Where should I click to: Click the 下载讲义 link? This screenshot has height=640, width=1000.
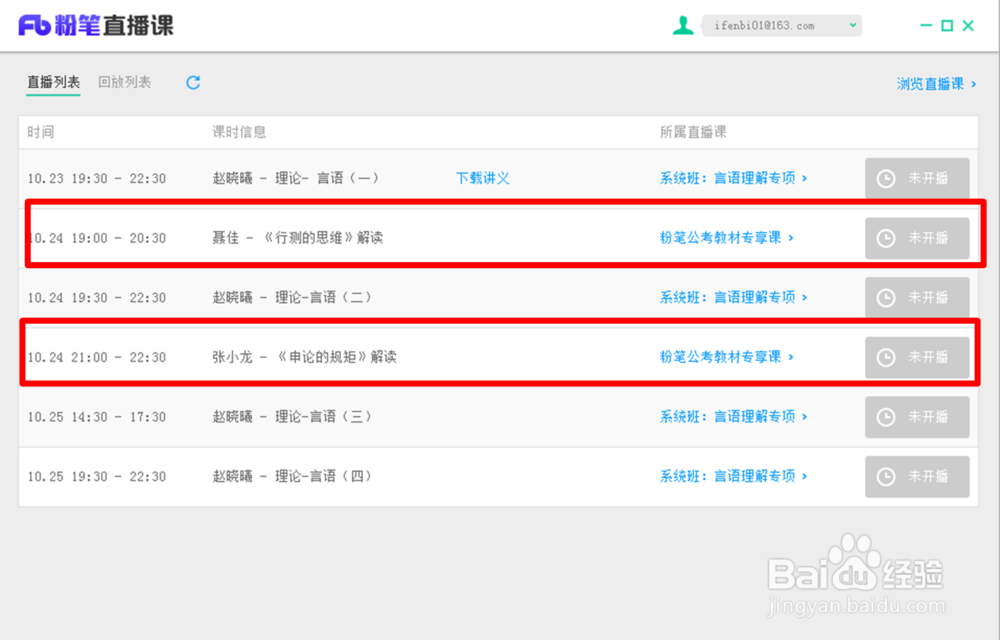pyautogui.click(x=482, y=178)
